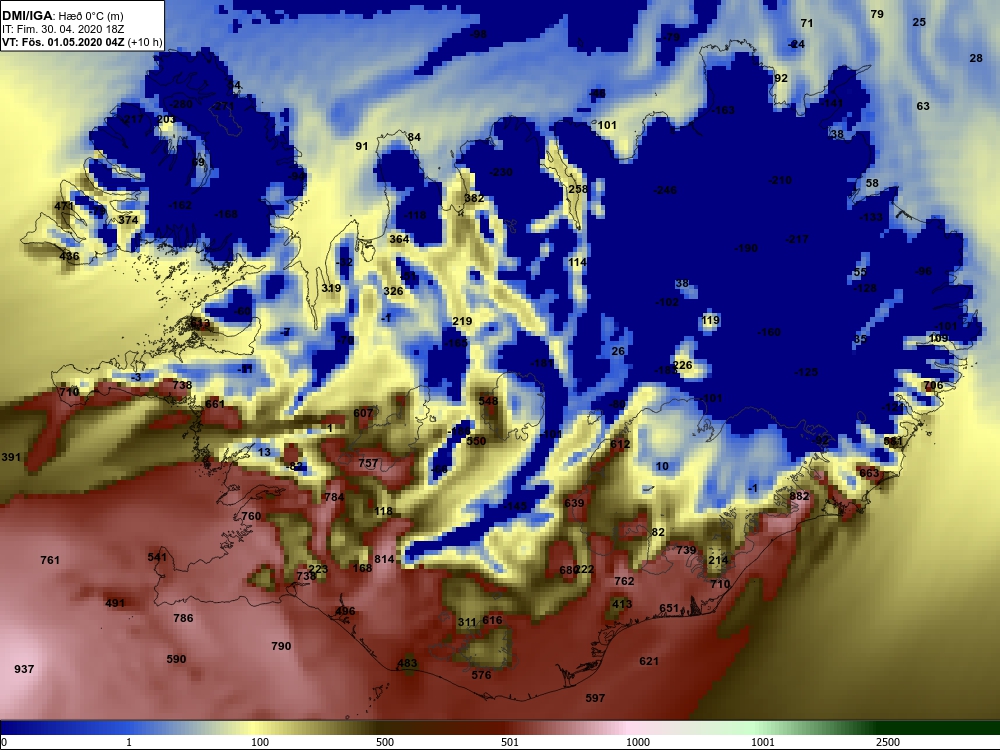Screen dimensions: 1000x750
Task: Click the legend label 100
Action: click(x=260, y=742)
